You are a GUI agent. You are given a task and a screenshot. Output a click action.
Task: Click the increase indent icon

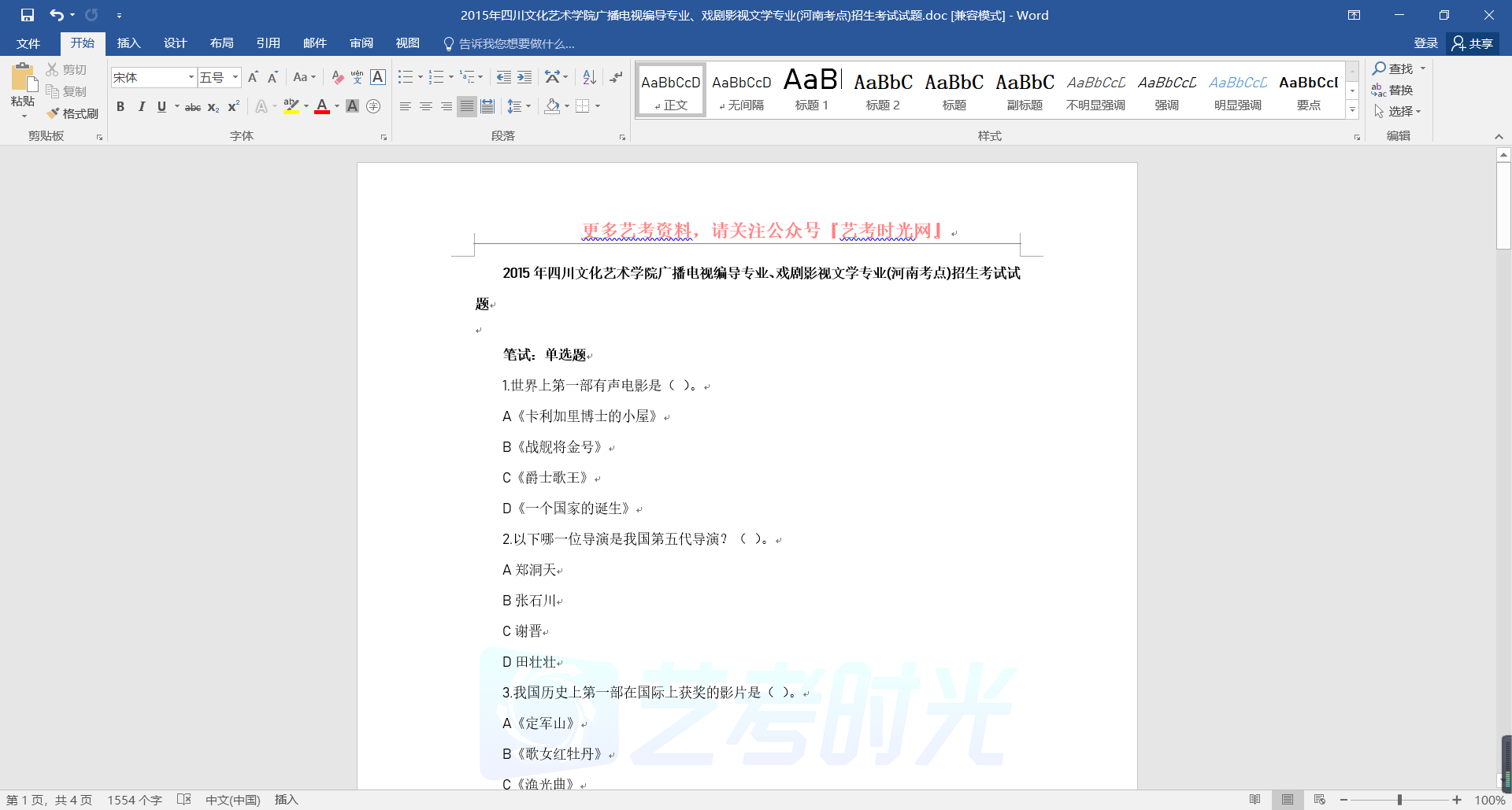524,77
